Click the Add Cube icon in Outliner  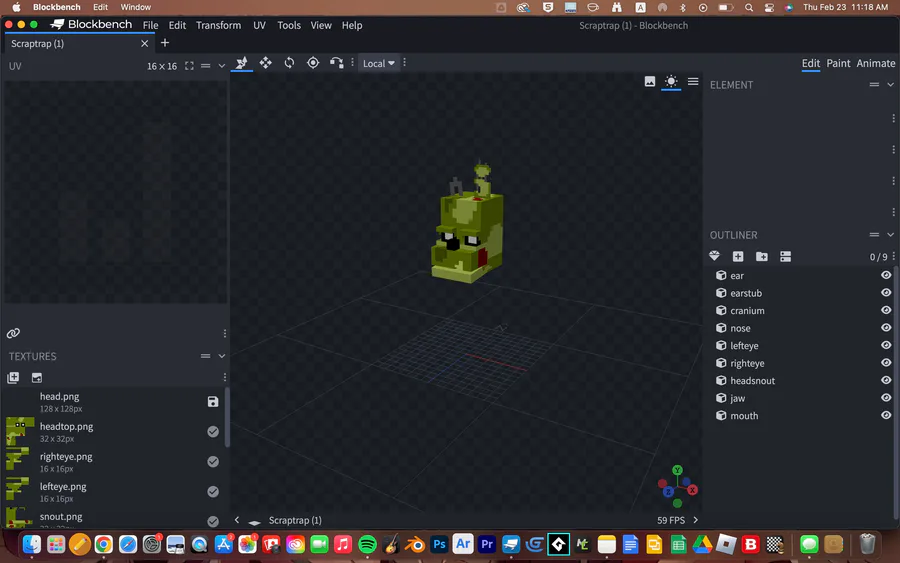pyautogui.click(x=738, y=257)
